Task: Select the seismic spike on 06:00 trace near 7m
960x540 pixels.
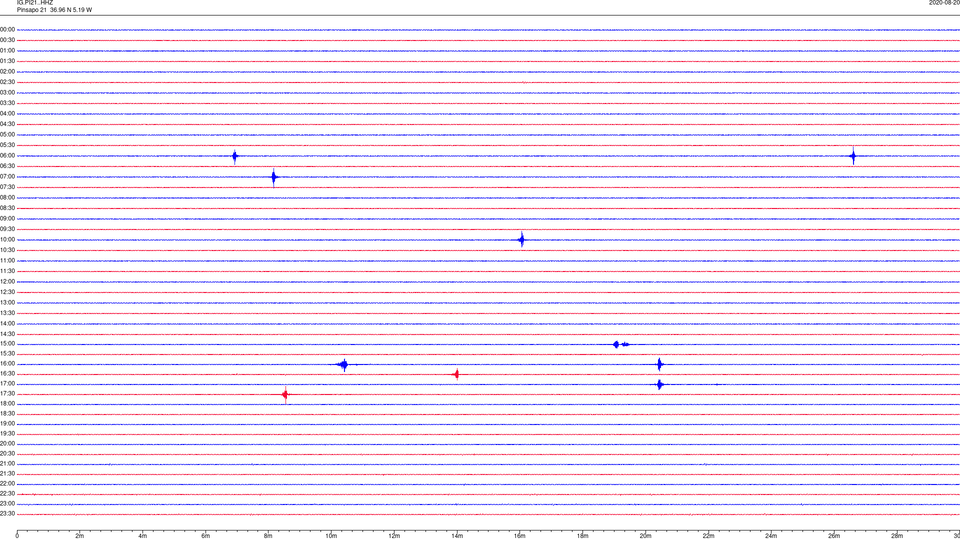Action: (x=234, y=156)
